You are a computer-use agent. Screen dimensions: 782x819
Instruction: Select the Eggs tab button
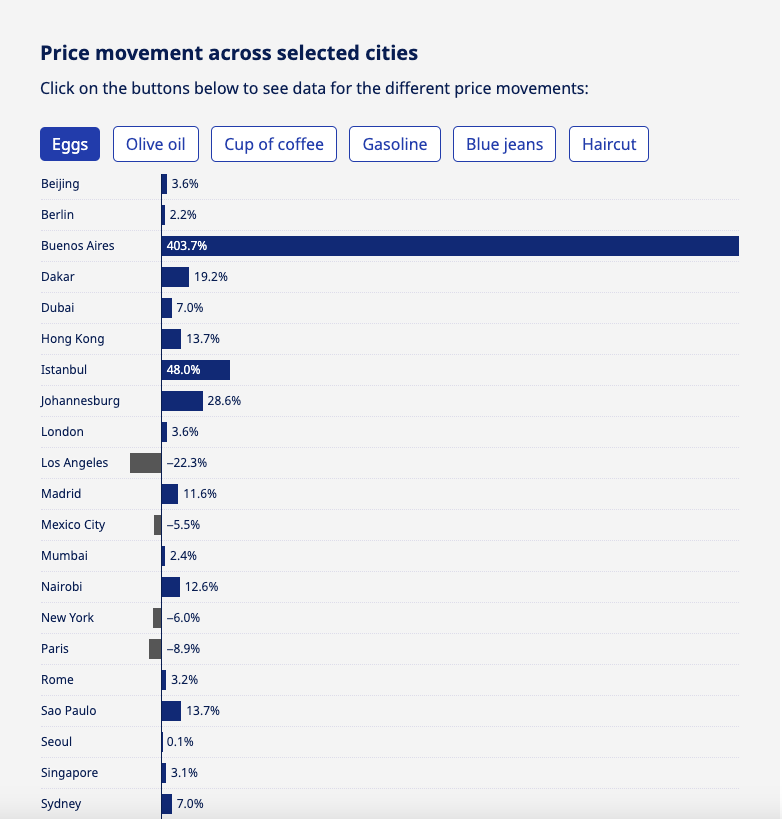point(70,144)
